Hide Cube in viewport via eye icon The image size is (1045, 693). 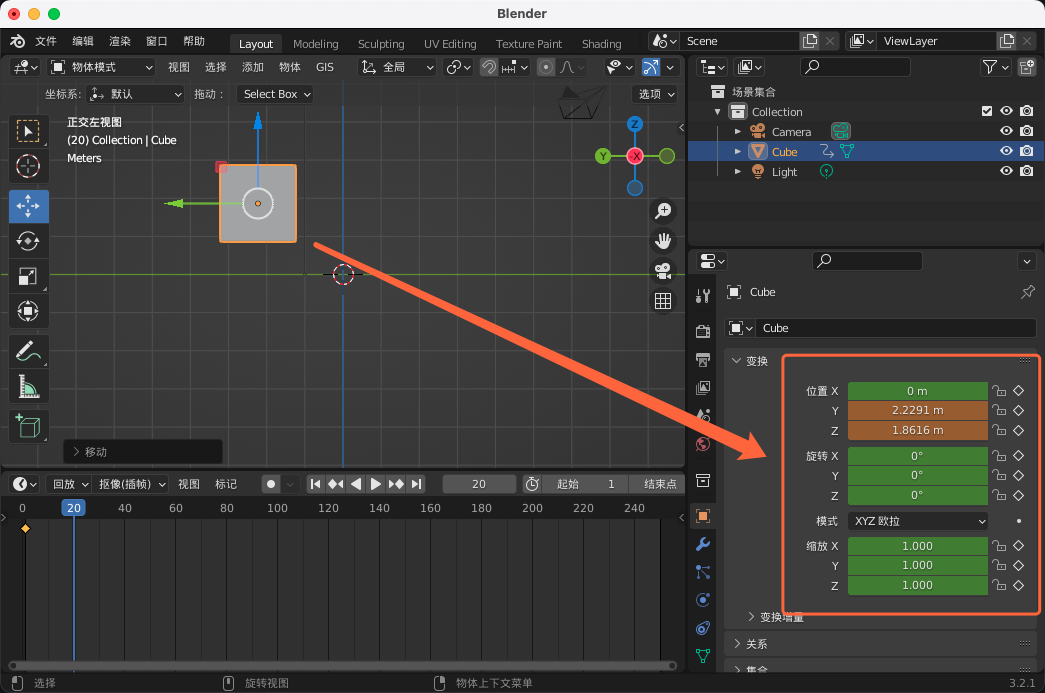click(x=1006, y=151)
